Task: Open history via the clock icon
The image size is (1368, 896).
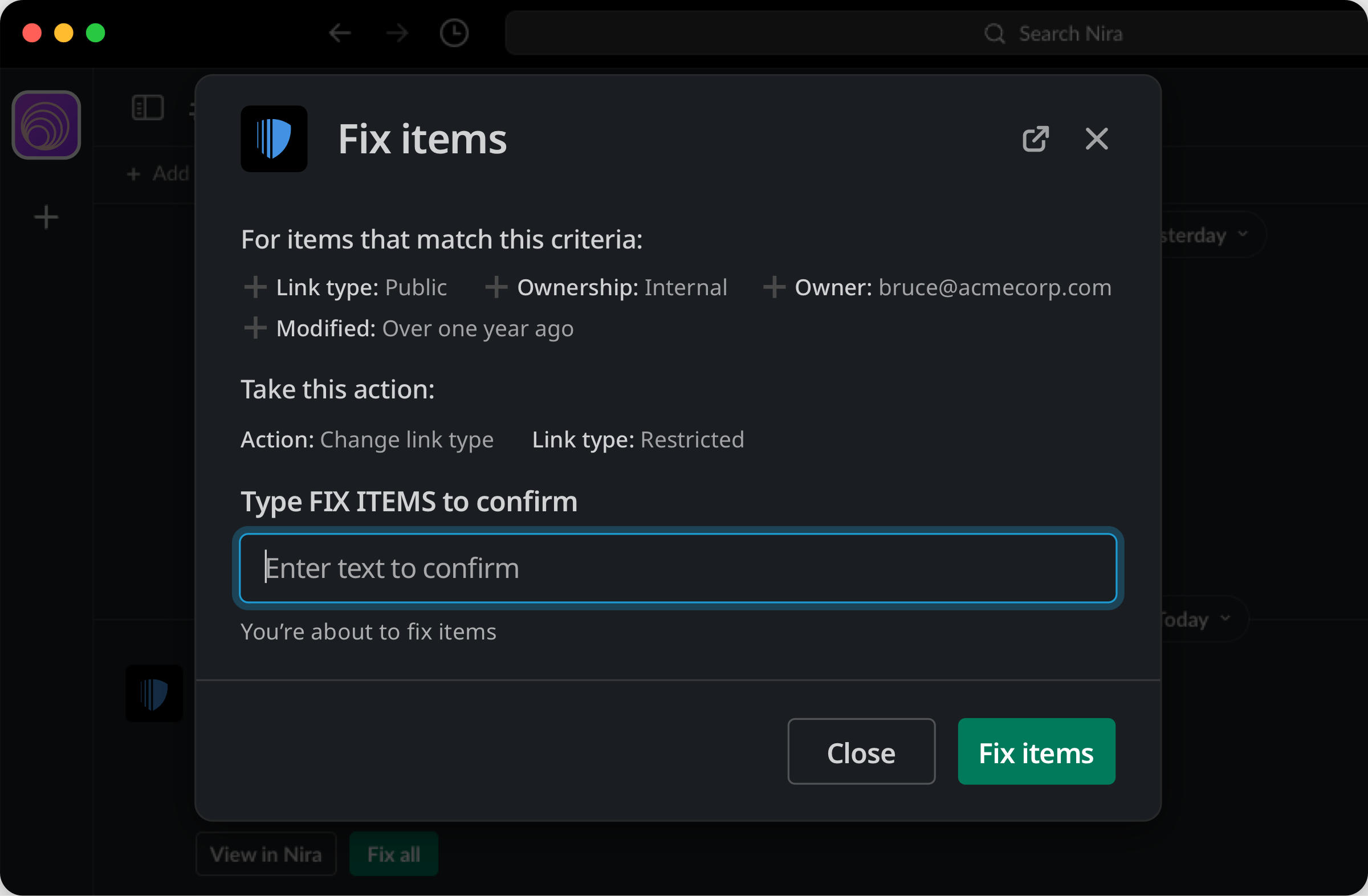Action: coord(454,32)
